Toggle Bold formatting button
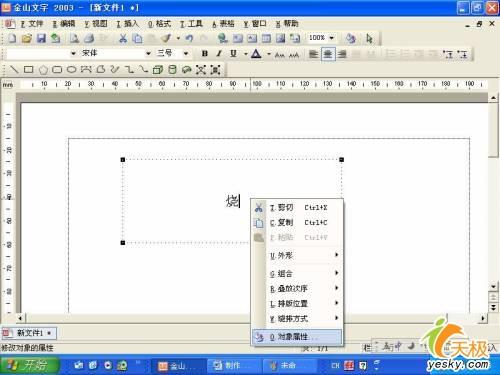This screenshot has width=500, height=375. (x=205, y=53)
